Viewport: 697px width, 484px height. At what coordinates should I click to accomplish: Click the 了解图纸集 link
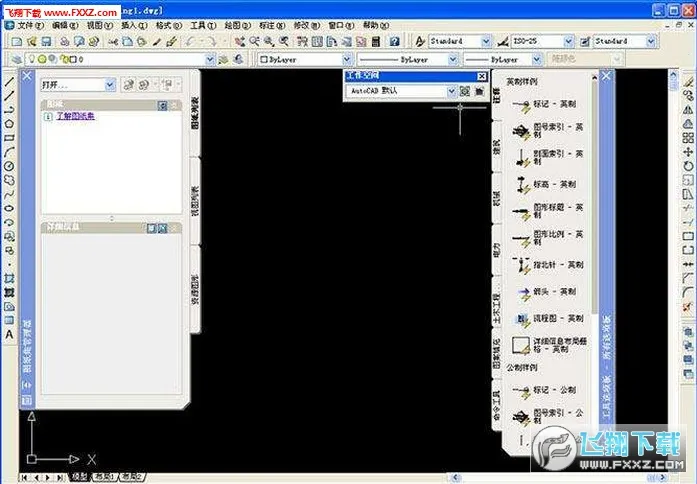75,116
